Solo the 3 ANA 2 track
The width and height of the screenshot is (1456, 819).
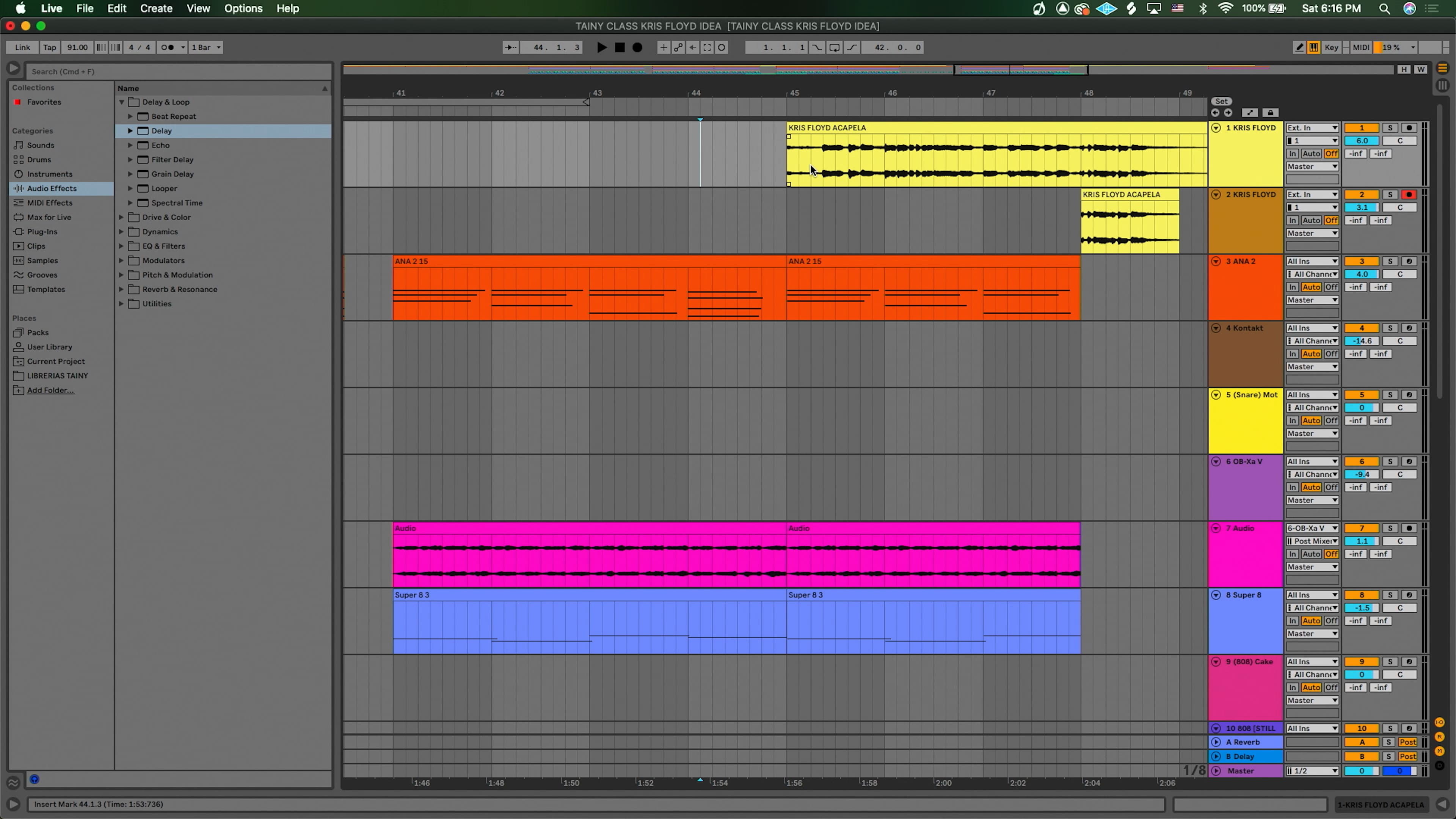click(1390, 261)
